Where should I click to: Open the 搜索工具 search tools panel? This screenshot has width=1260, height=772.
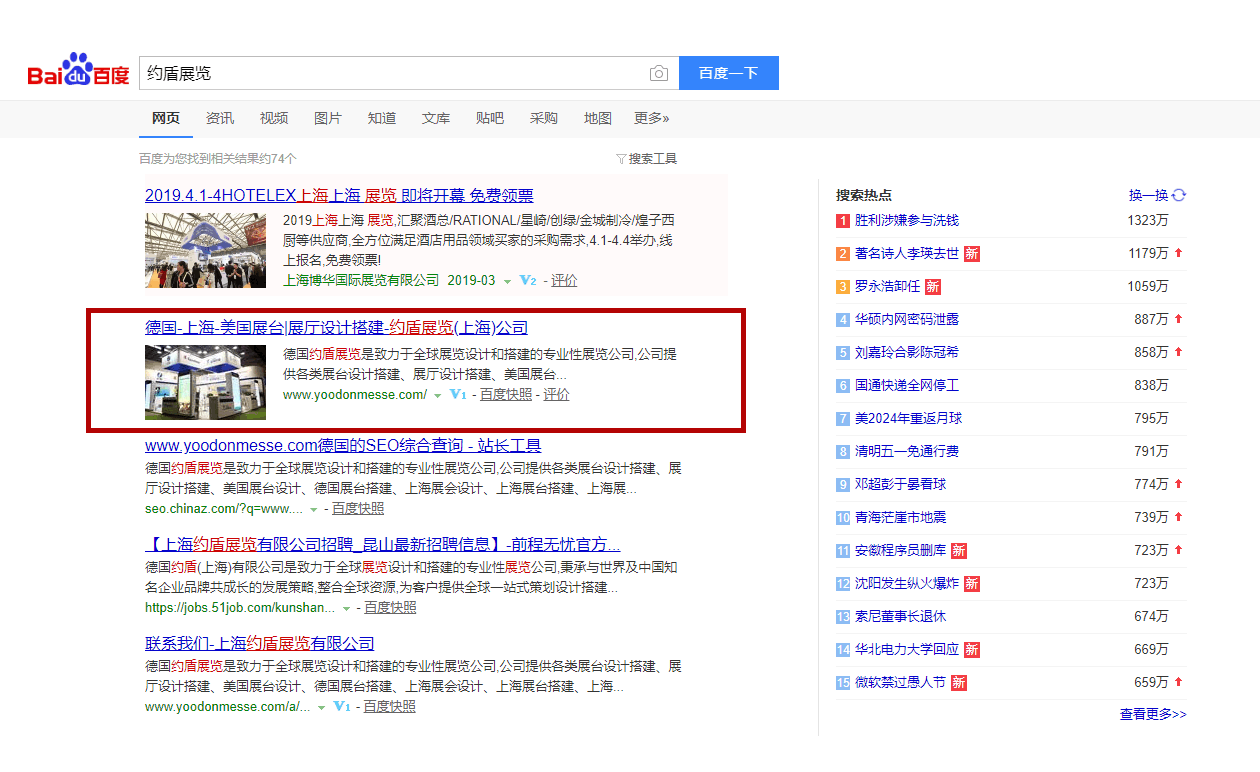point(647,158)
